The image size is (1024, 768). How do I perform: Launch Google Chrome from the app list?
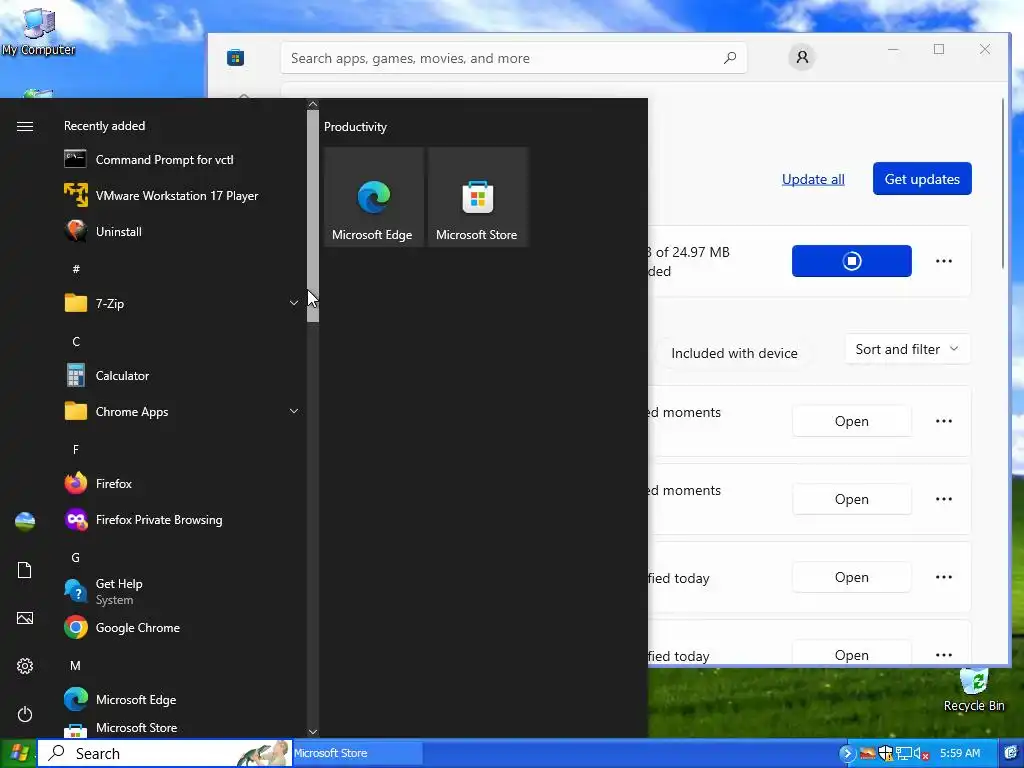[x=181, y=628]
